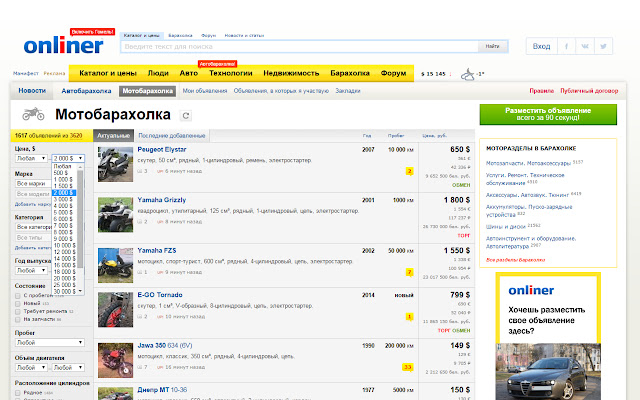Click the onliner logo
Screen dimensions: 640x400
point(63,45)
